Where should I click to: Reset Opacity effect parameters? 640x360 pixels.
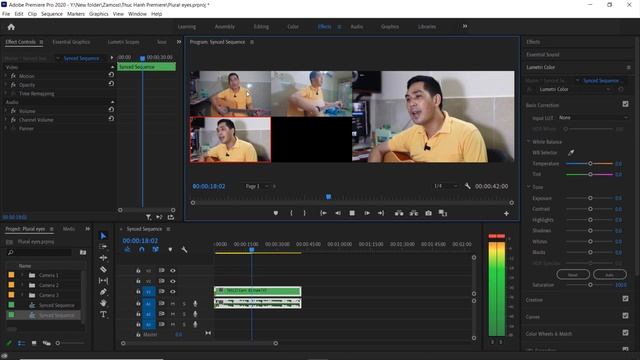(x=111, y=84)
